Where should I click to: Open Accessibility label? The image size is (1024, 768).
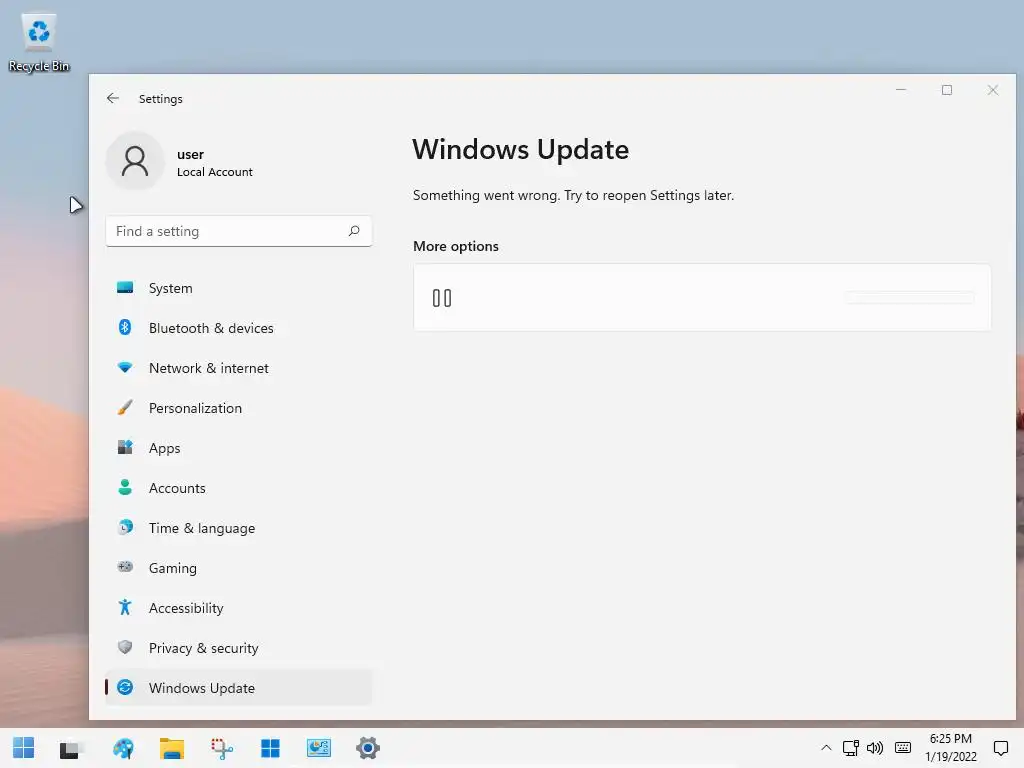tap(186, 608)
